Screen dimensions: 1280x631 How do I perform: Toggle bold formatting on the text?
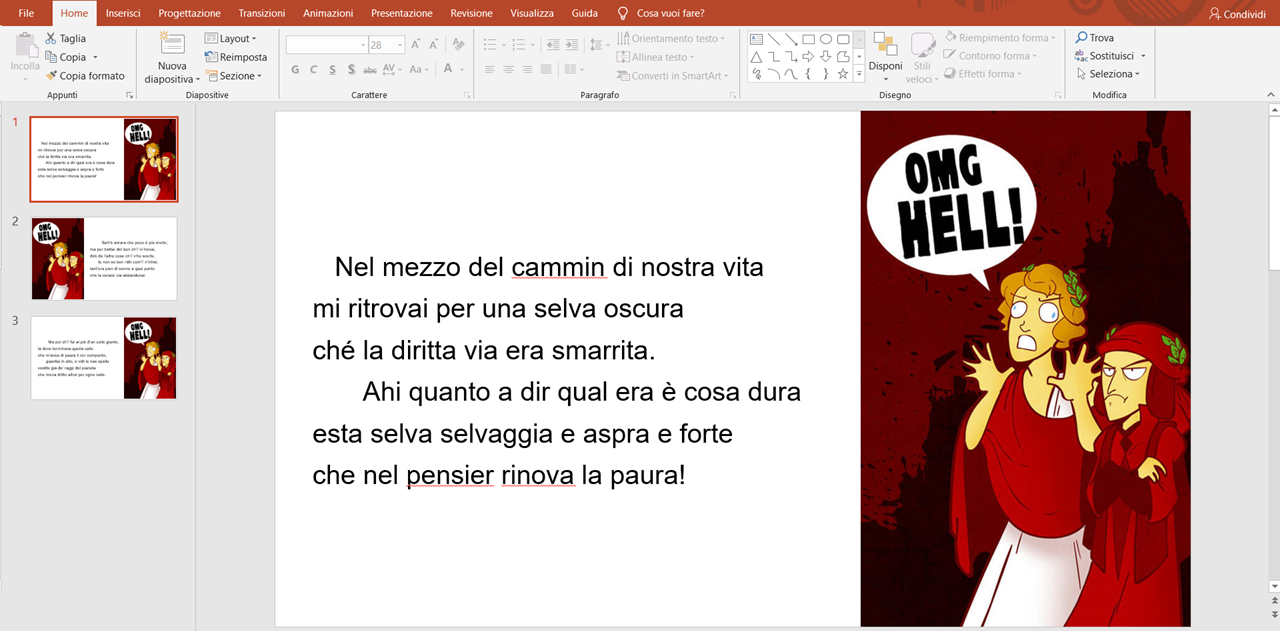coord(294,70)
